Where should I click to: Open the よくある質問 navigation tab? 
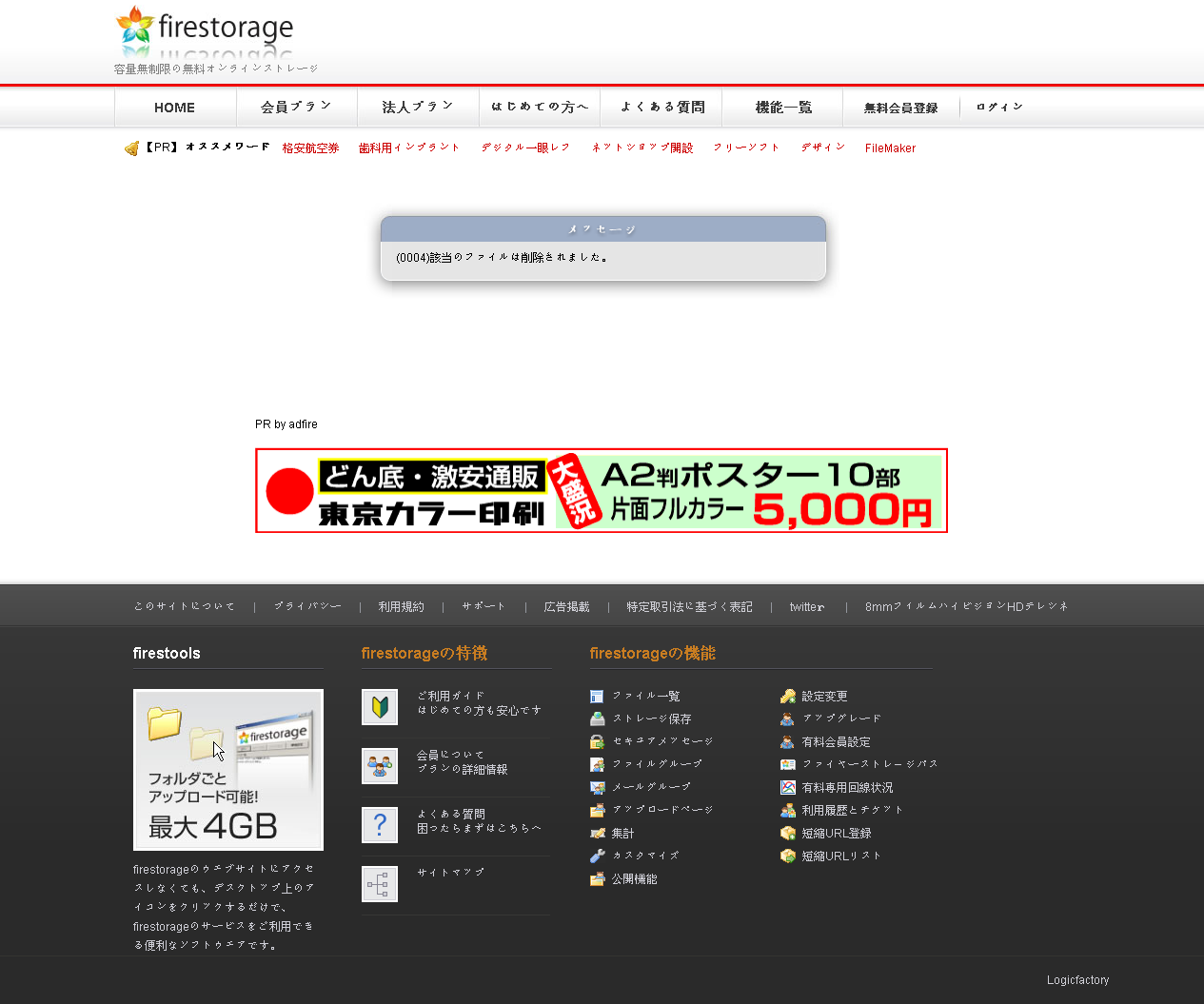(x=661, y=108)
